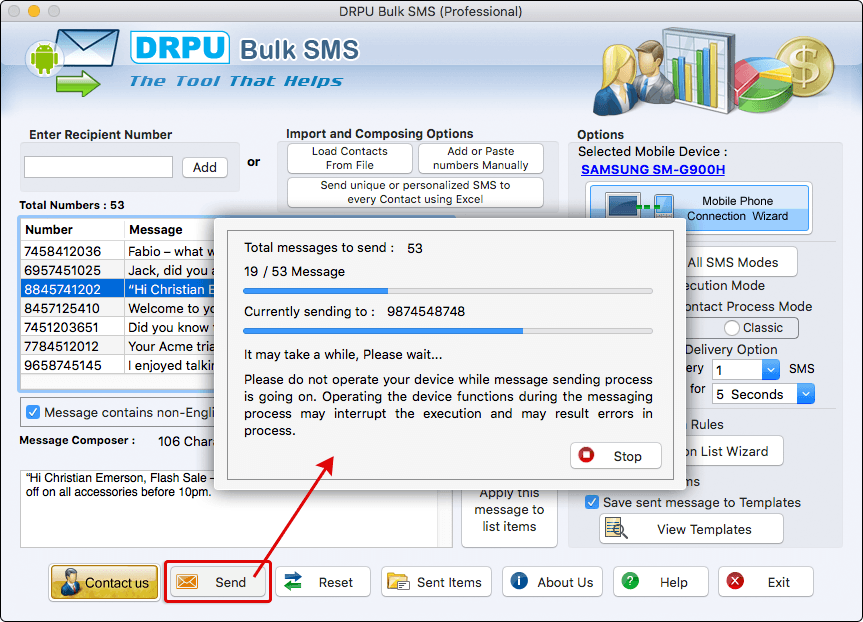863x622 pixels.
Task: Click the red stop icon beside Stop
Action: (x=586, y=455)
